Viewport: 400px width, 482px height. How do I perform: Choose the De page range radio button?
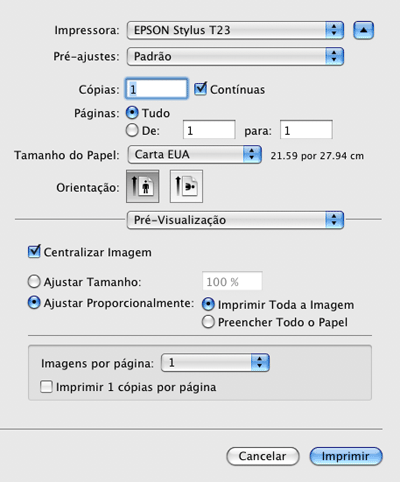(x=132, y=130)
